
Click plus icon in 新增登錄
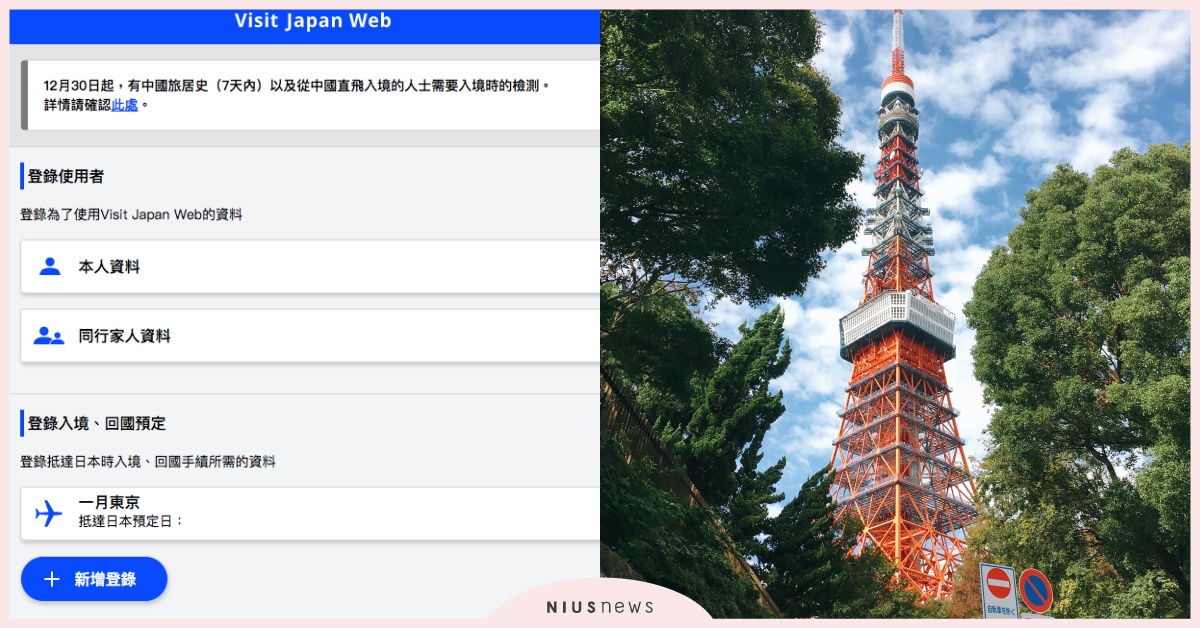click(52, 579)
